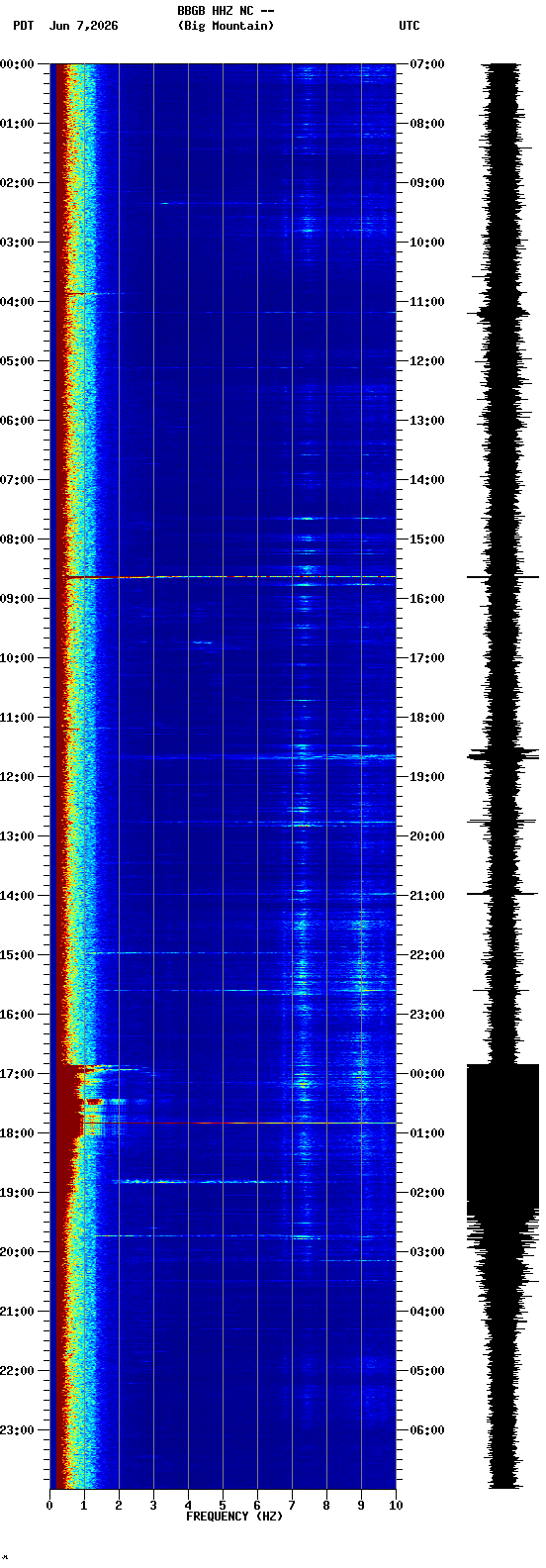Viewport: 546px width, 1568px height.
Task: Click frequency axis tick value 2
Action: 119,1506
